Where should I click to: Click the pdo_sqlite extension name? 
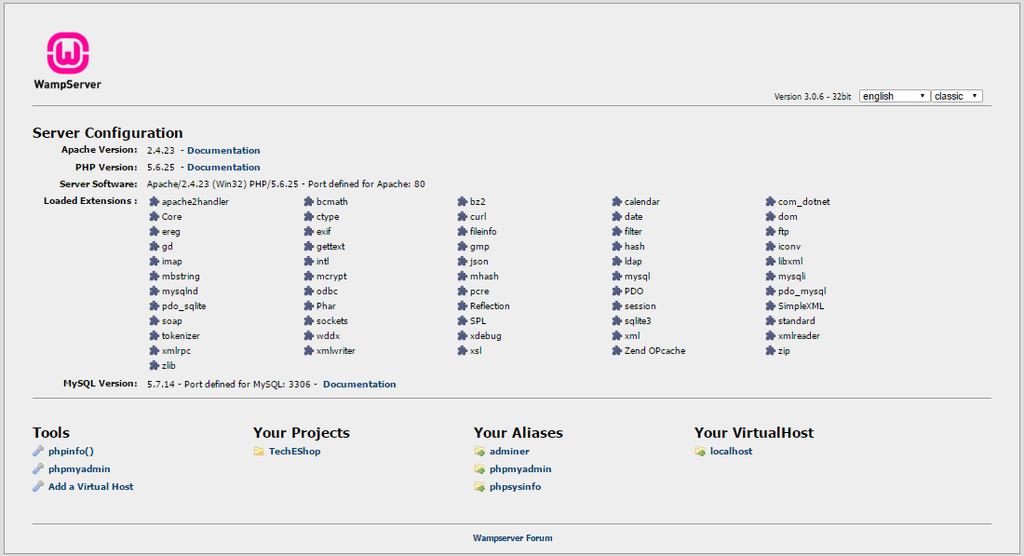pyautogui.click(x=184, y=306)
